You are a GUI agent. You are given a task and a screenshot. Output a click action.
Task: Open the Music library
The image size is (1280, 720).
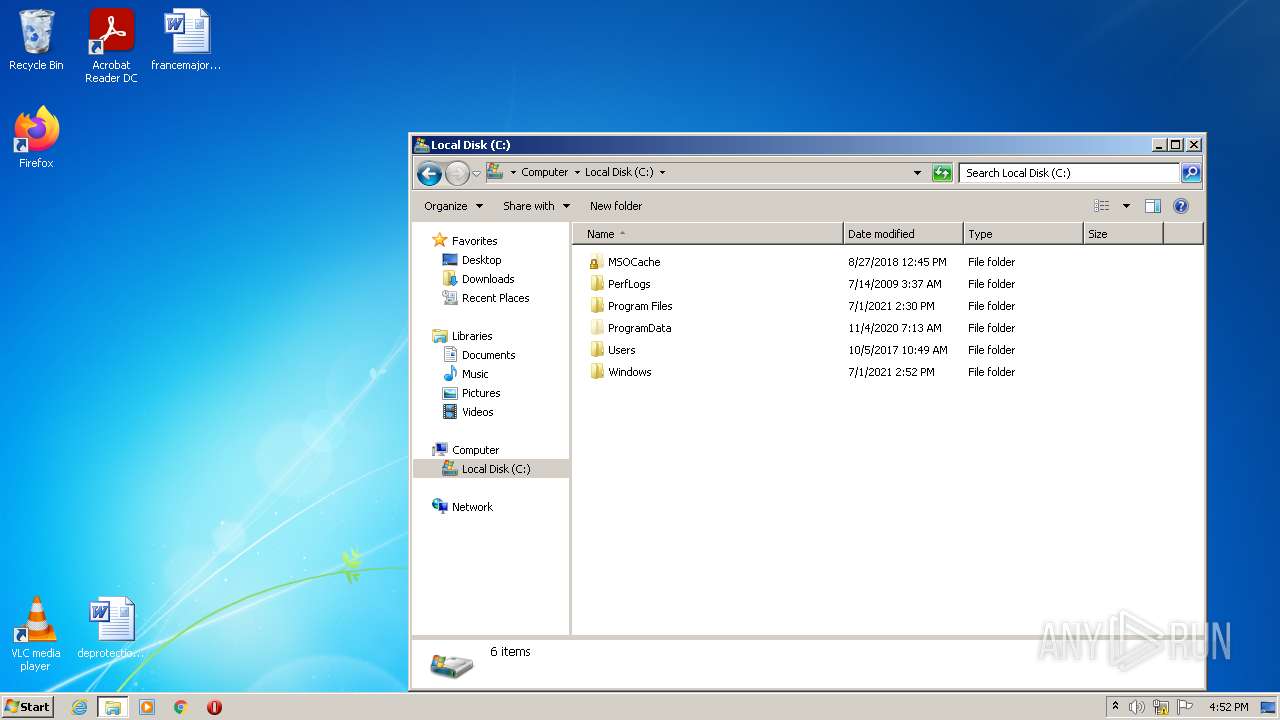pos(475,374)
